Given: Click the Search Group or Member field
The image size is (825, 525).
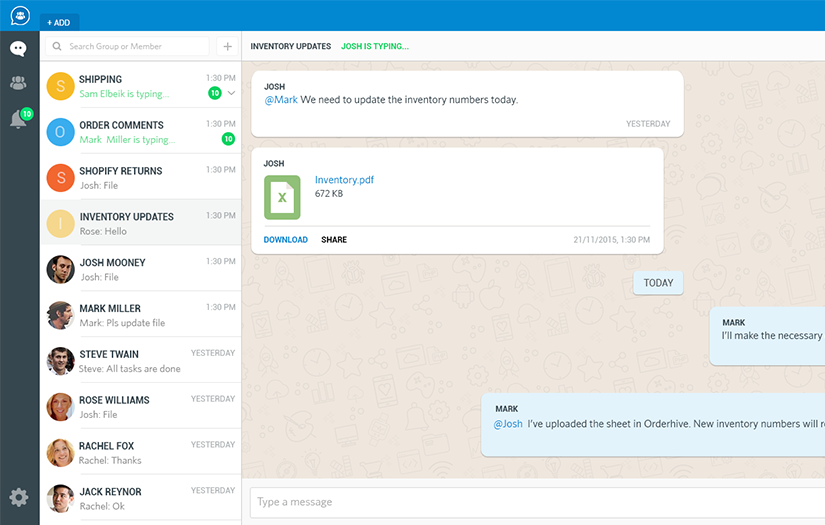Looking at the screenshot, I should tap(135, 47).
